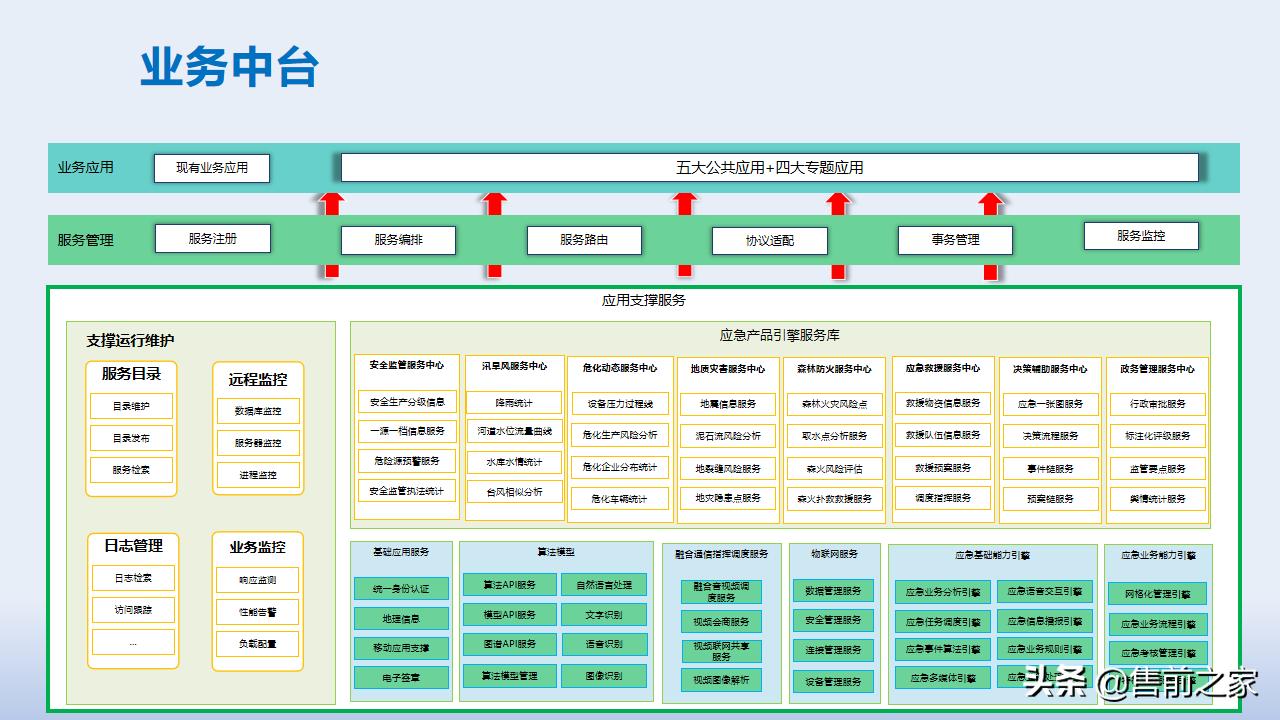This screenshot has width=1280, height=720.
Task: Click the 服务注册 button
Action: 212,238
